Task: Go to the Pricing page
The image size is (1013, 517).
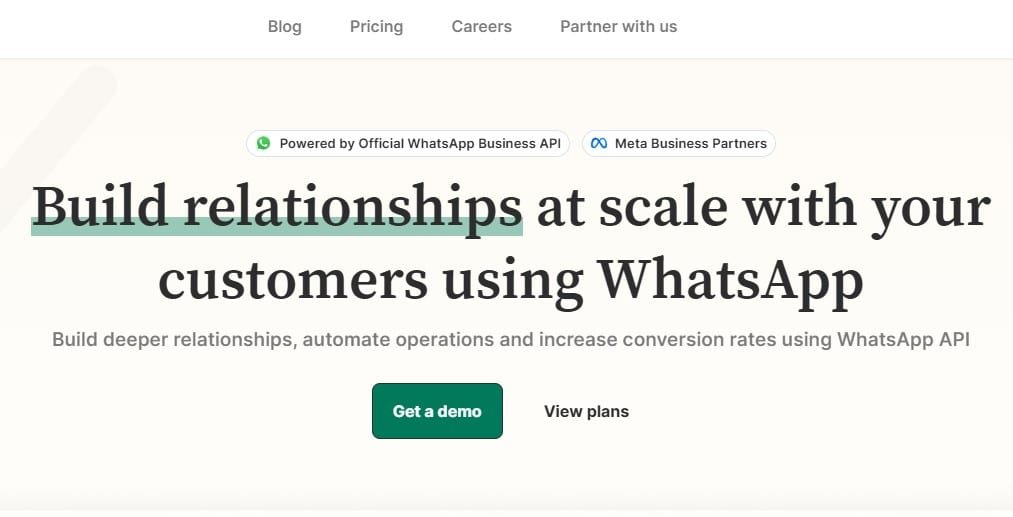Action: [x=376, y=26]
